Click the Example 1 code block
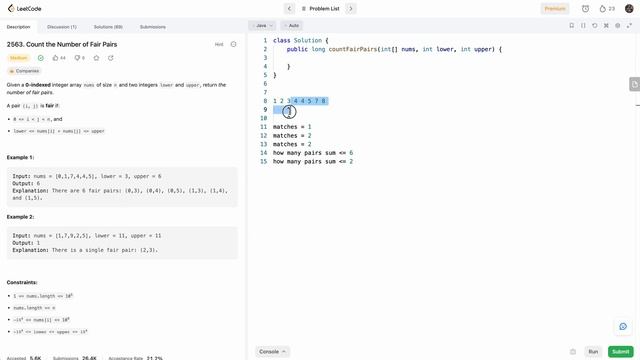This screenshot has height=360, width=640. click(122, 187)
